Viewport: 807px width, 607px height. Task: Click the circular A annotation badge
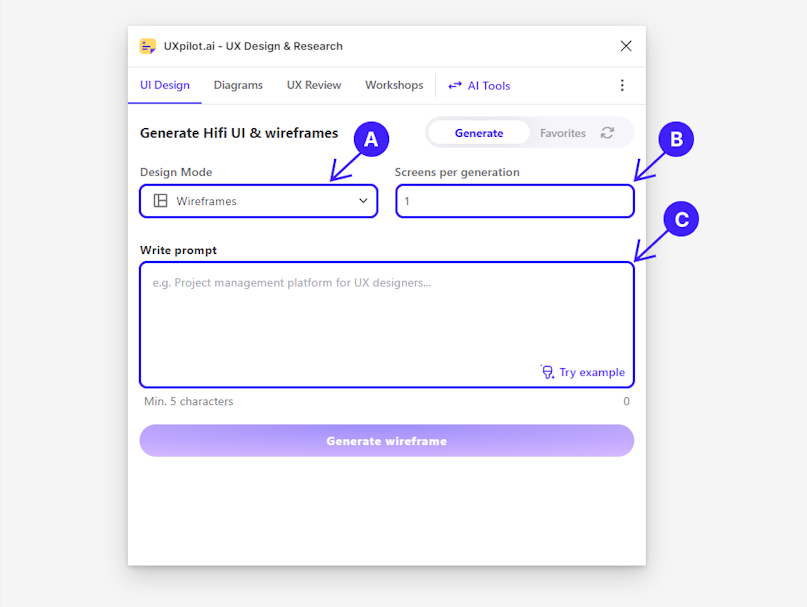pyautogui.click(x=370, y=139)
